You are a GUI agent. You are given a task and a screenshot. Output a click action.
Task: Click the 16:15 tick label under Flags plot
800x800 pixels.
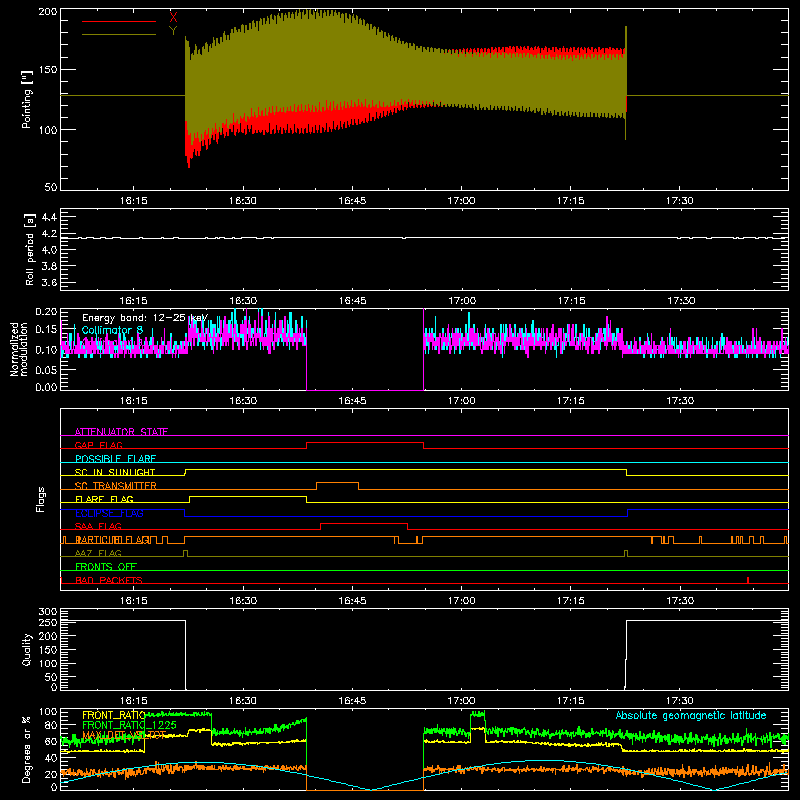pyautogui.click(x=134, y=601)
